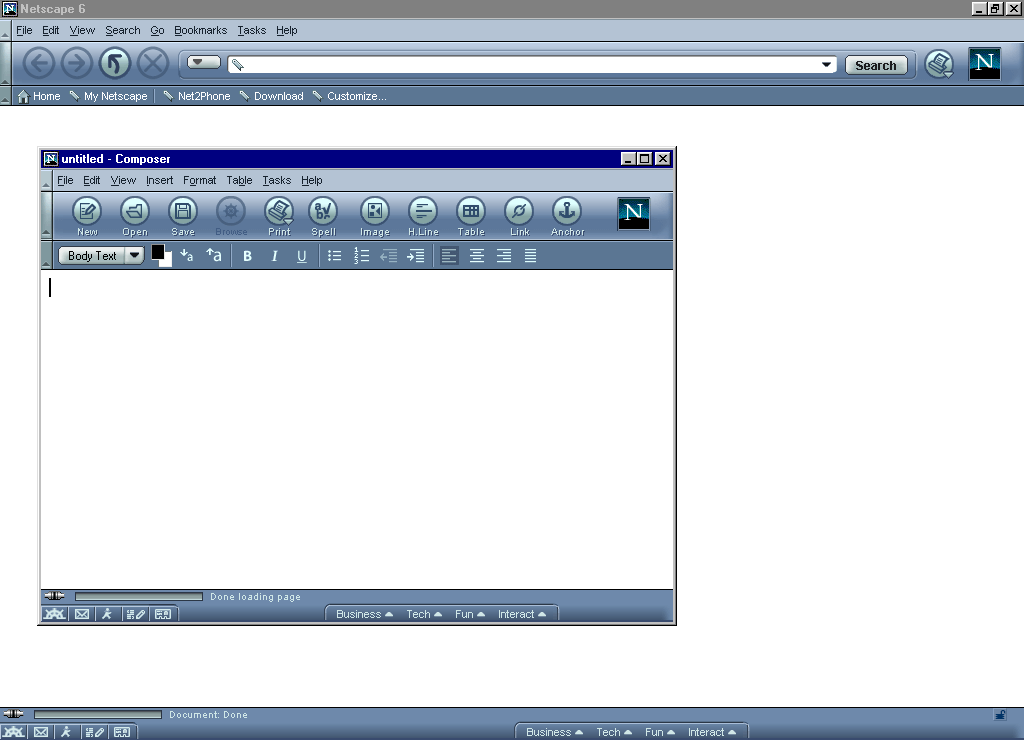Expand Interact menu in browser bottom bar

[x=712, y=732]
